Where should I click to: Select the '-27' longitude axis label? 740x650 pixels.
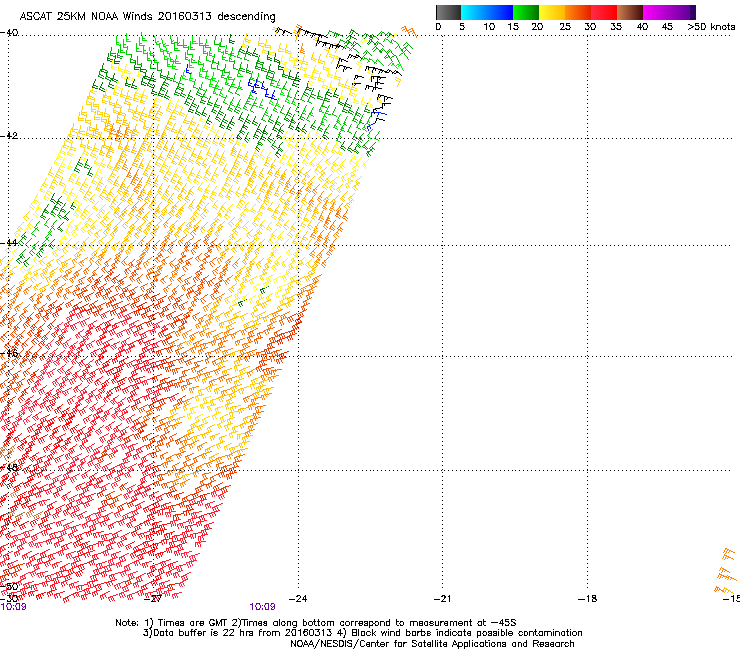click(x=152, y=599)
